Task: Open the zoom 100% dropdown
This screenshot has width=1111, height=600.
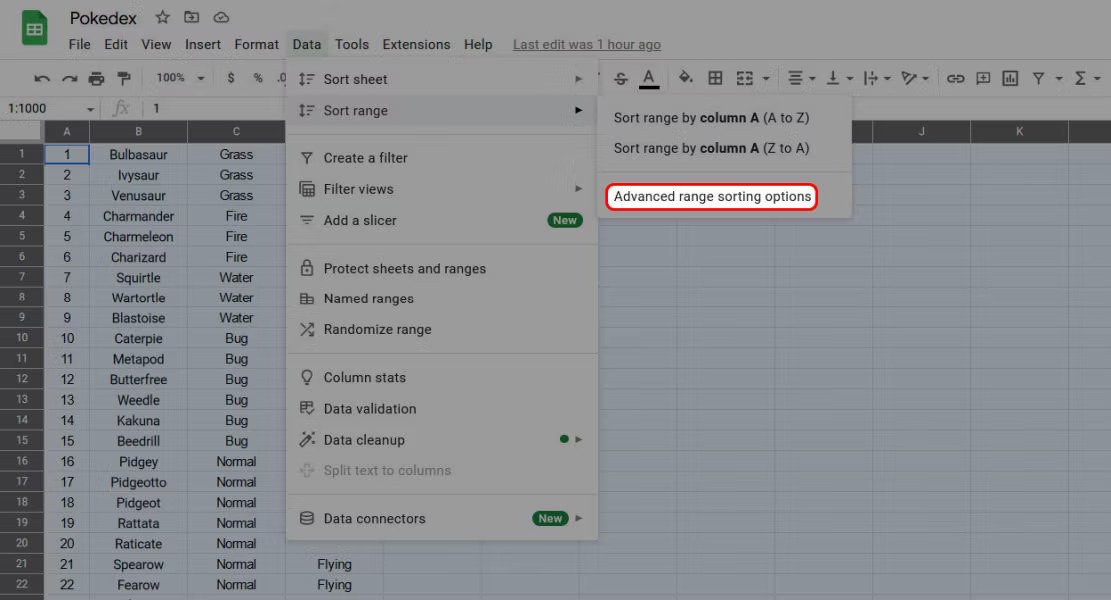Action: [180, 78]
